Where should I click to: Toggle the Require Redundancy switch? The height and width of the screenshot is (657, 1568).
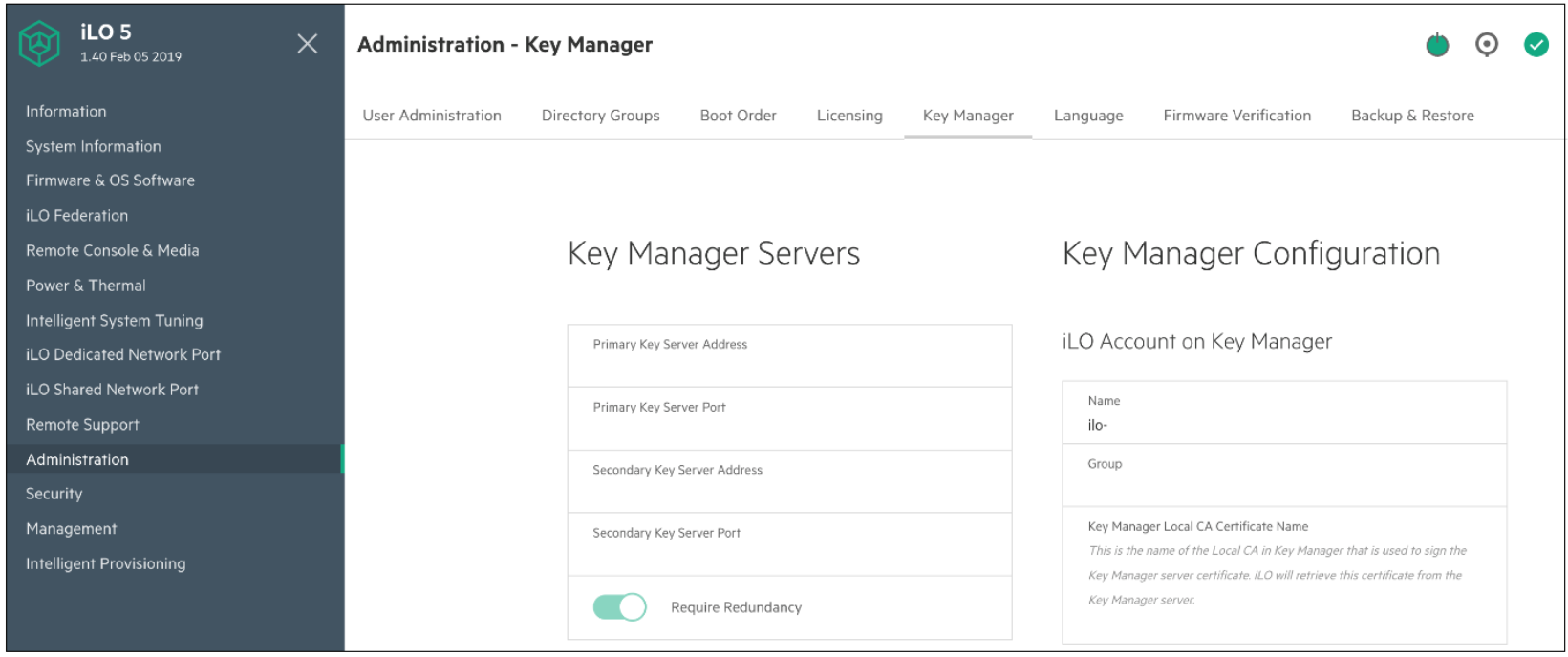[620, 607]
